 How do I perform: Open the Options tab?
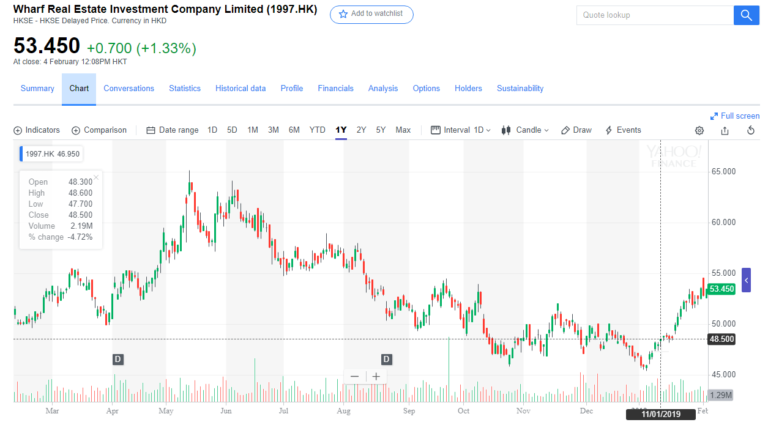426,88
